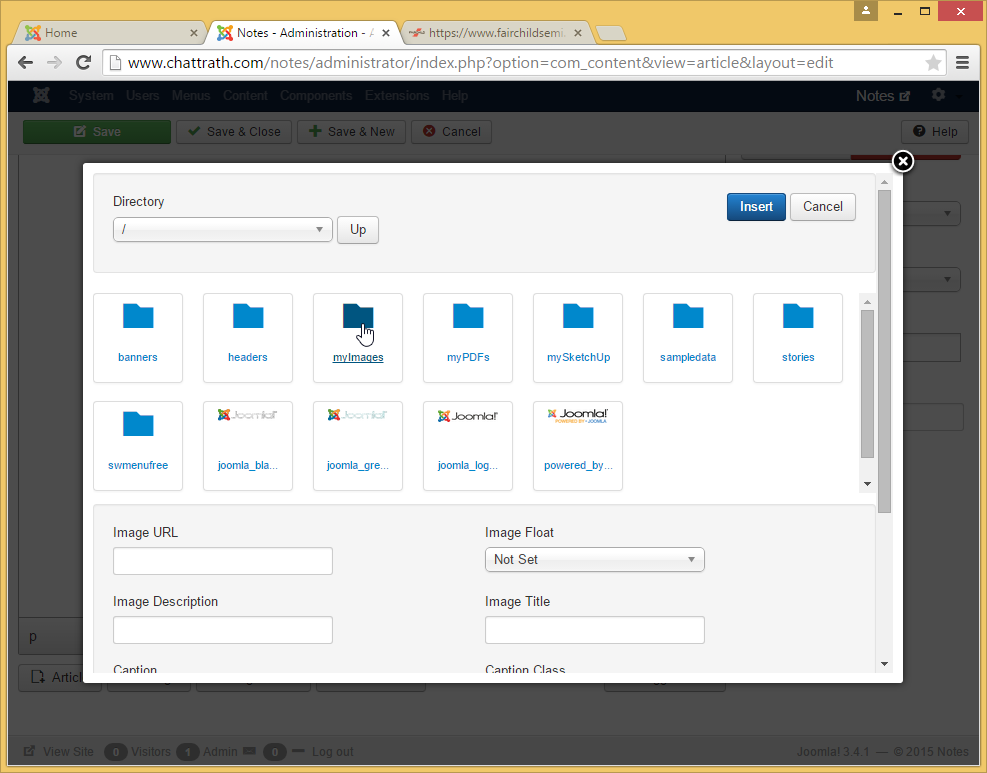Focus the Image URL input field
This screenshot has width=987, height=773.
click(223, 561)
